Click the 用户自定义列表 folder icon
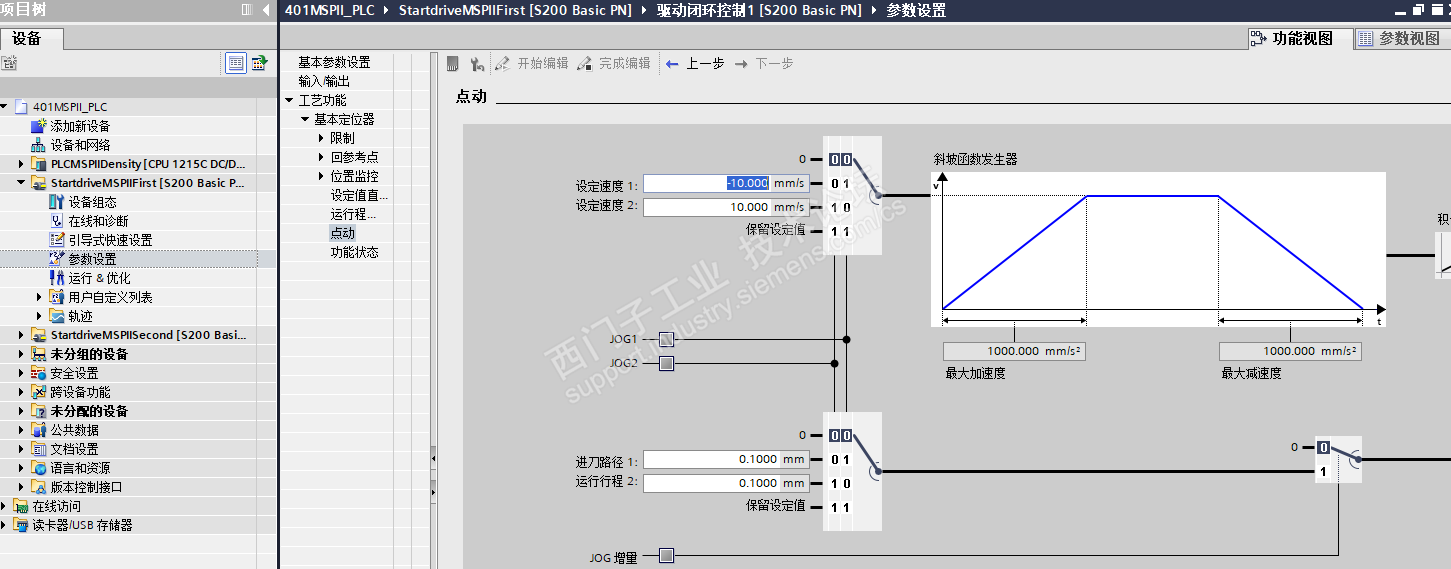 (57, 297)
